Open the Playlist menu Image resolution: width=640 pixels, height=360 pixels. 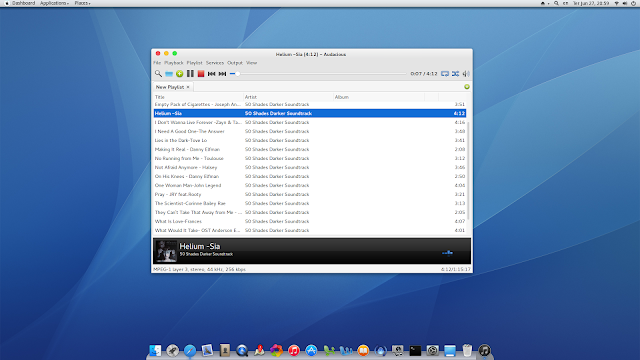tap(195, 63)
